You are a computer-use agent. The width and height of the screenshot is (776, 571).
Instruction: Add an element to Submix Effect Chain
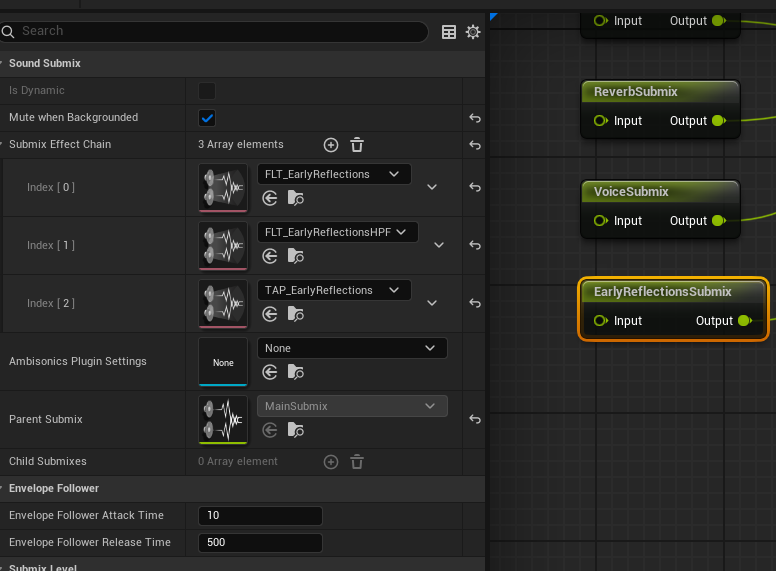point(331,145)
